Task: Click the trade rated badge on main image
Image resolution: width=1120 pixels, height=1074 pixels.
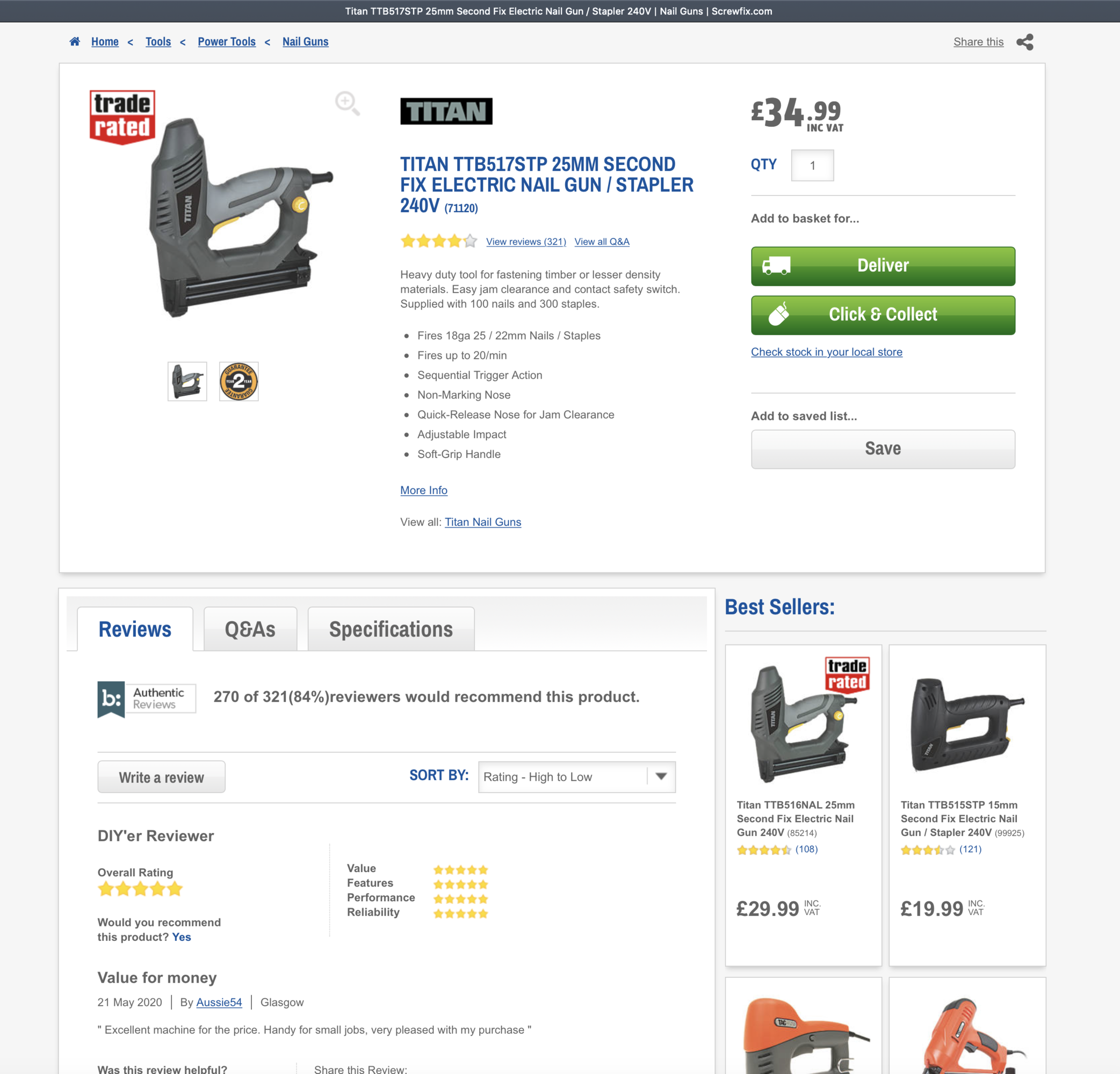Action: point(122,117)
